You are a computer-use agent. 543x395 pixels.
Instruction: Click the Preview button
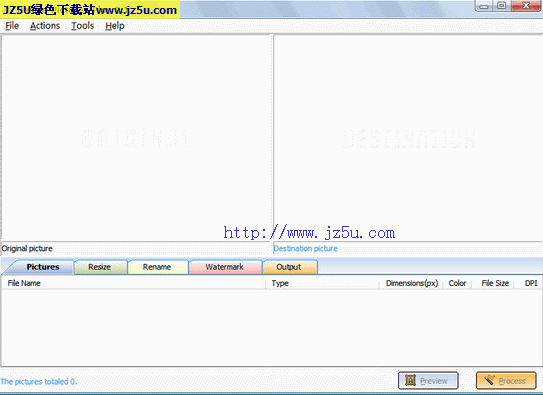click(x=428, y=380)
